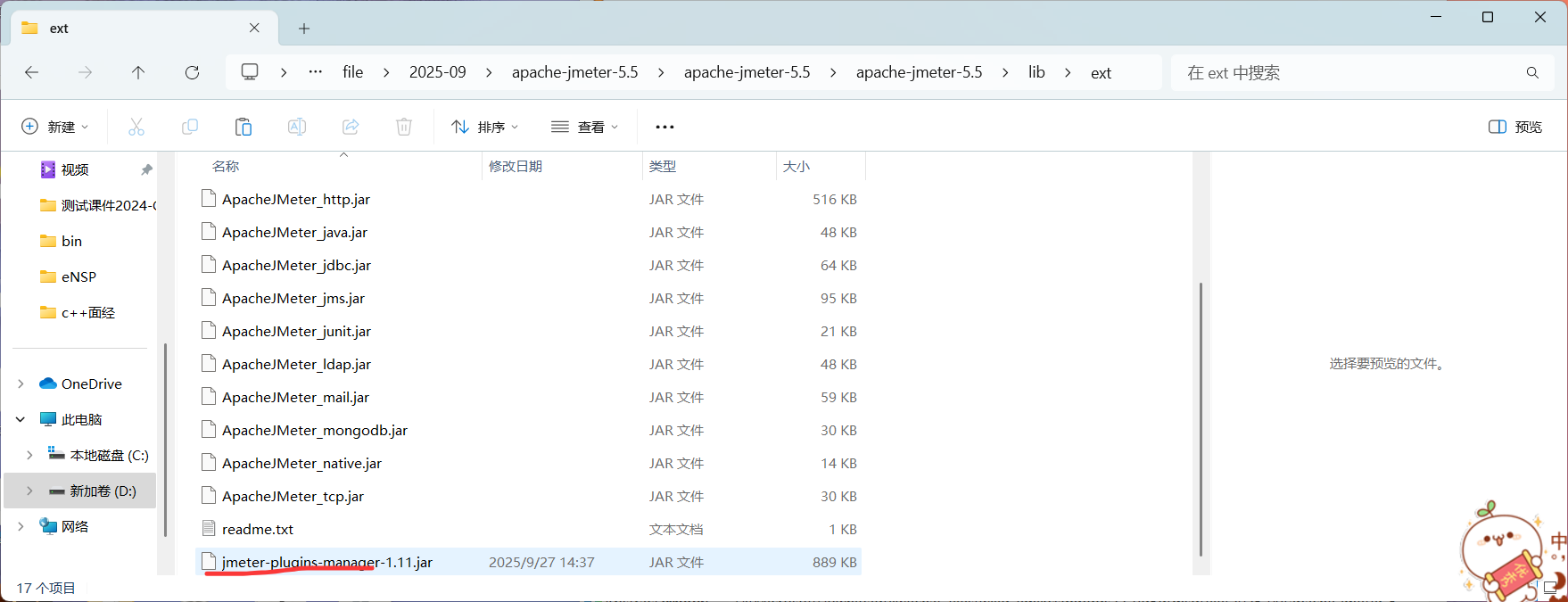Click the Rename icon in toolbar
The width and height of the screenshot is (1568, 602).
[x=297, y=127]
